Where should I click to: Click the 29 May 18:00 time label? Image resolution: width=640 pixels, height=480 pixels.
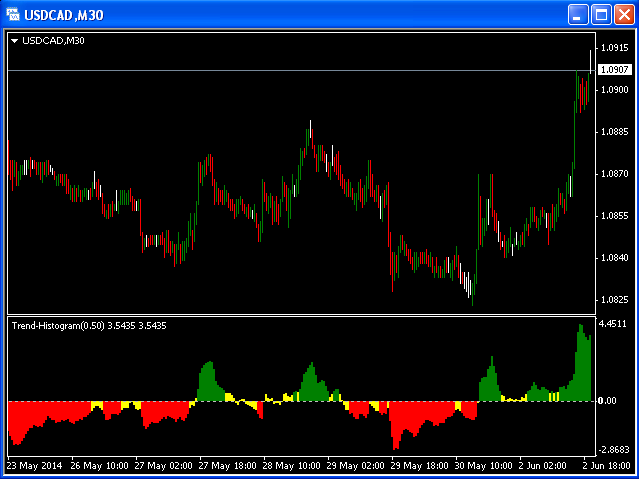pos(422,466)
